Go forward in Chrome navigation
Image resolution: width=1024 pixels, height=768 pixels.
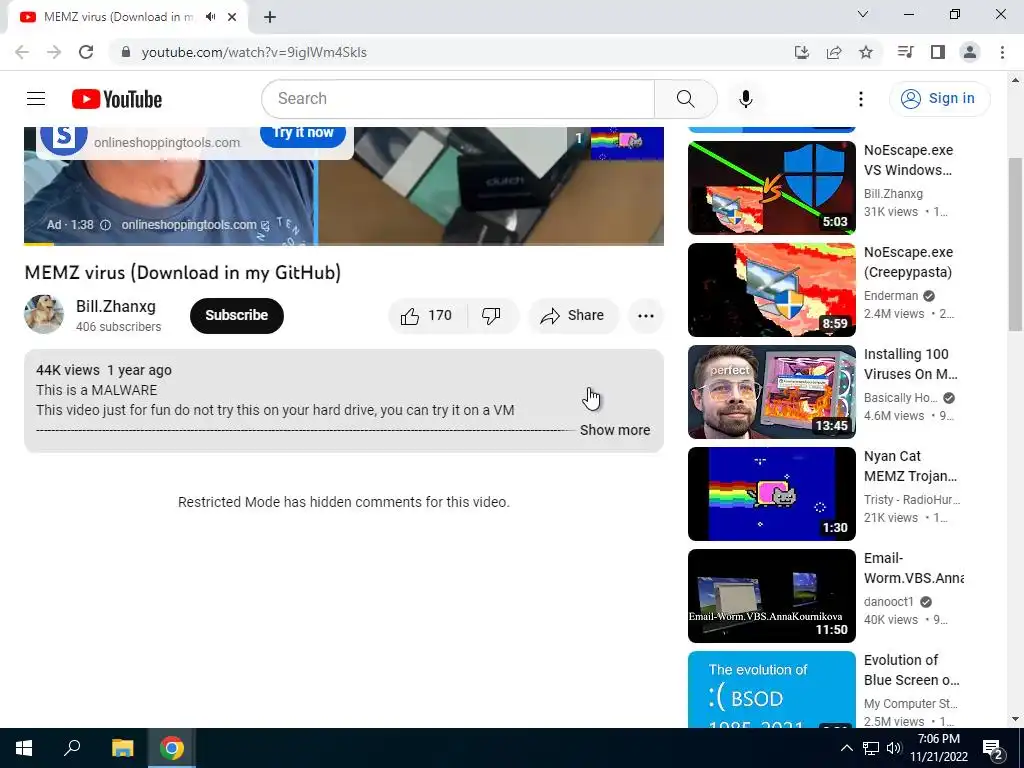[54, 52]
